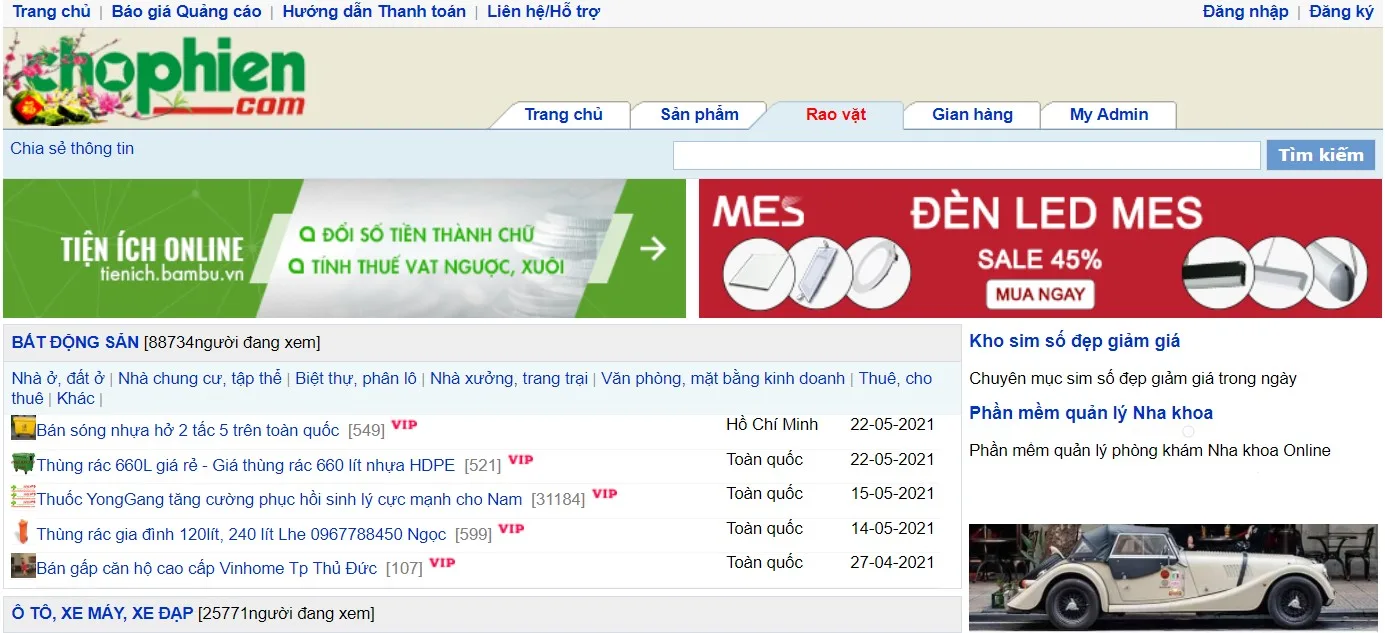Open 'Đăng ký' registration link
This screenshot has height=633, width=1385.
[1342, 11]
